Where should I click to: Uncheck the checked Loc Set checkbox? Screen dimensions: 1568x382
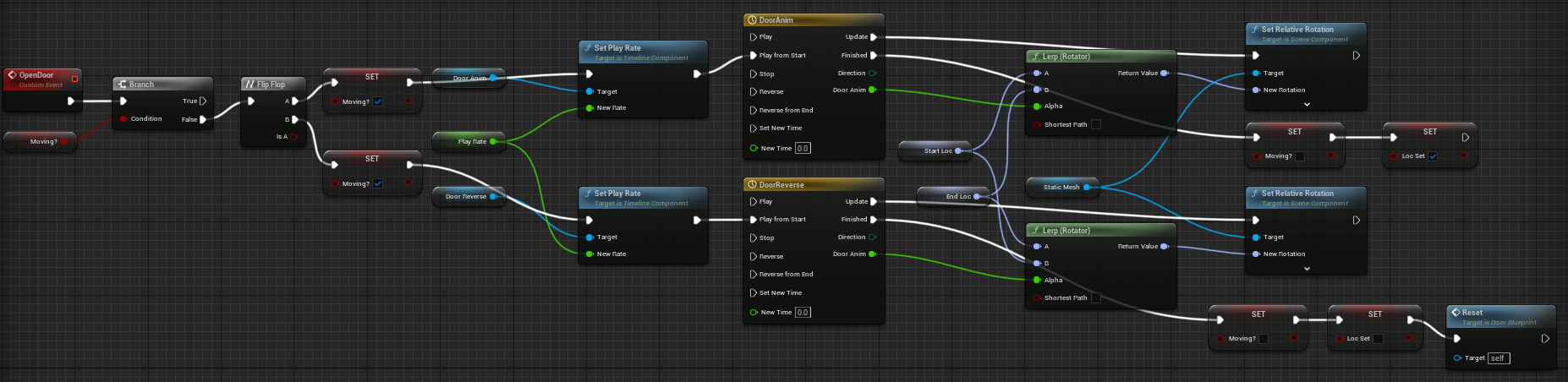pyautogui.click(x=1433, y=156)
